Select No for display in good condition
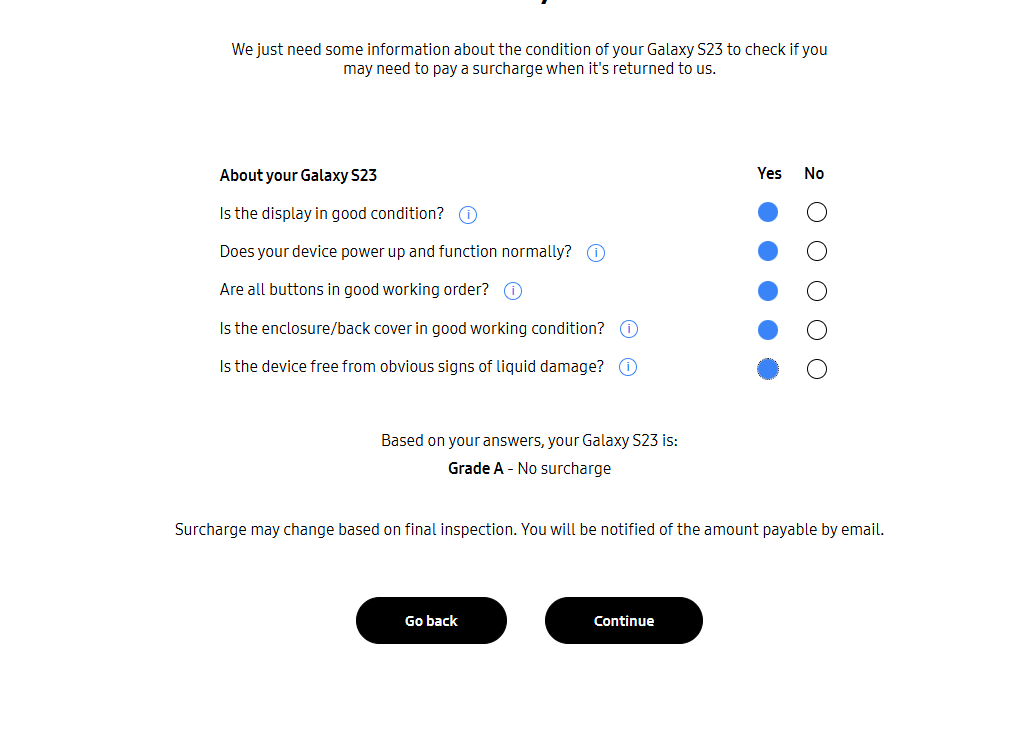 tap(817, 212)
